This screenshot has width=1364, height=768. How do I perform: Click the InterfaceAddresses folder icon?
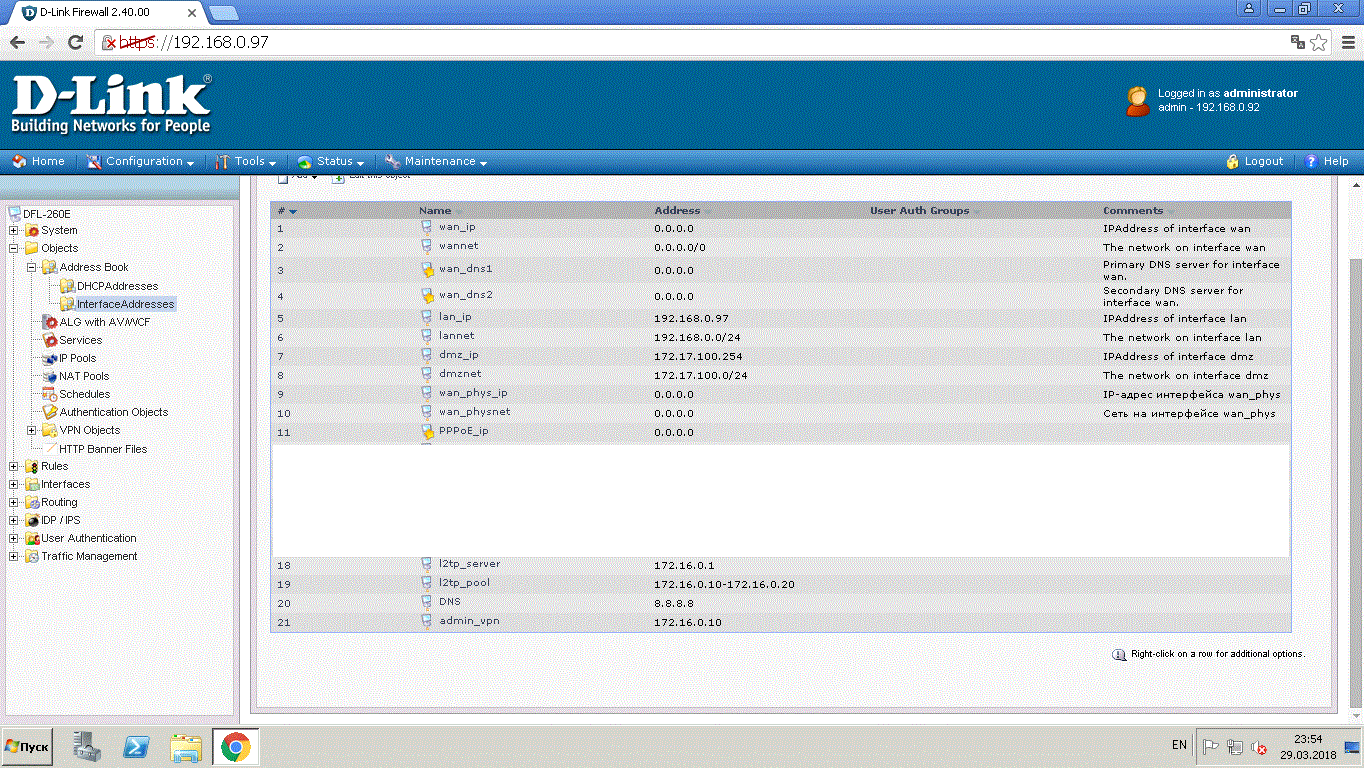[68, 304]
